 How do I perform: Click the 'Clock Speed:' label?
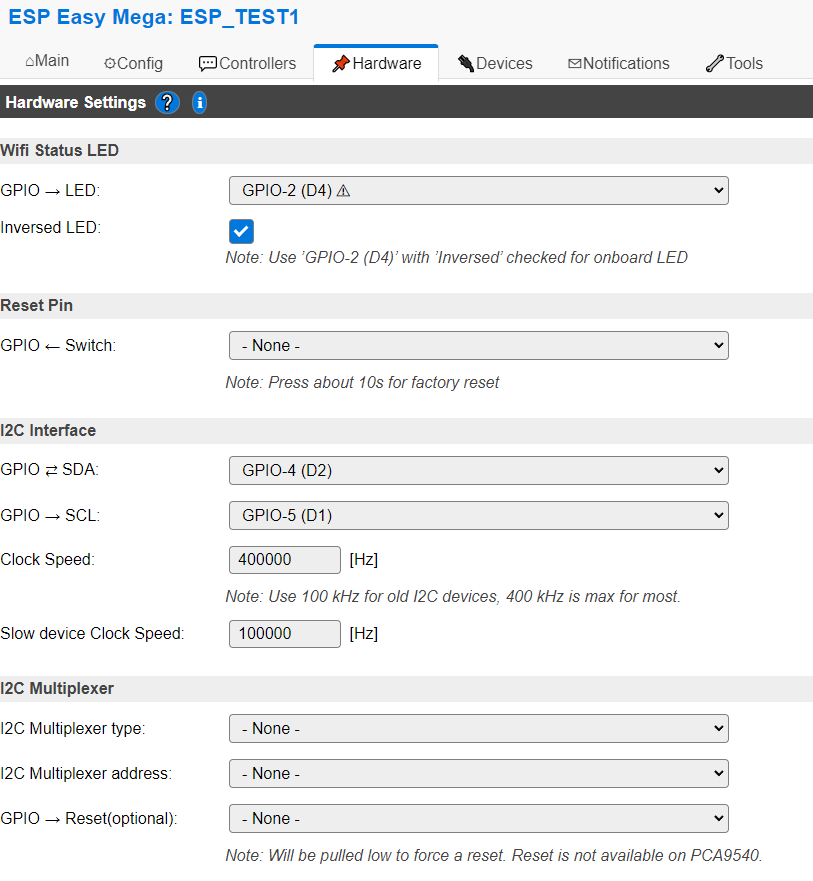point(48,560)
